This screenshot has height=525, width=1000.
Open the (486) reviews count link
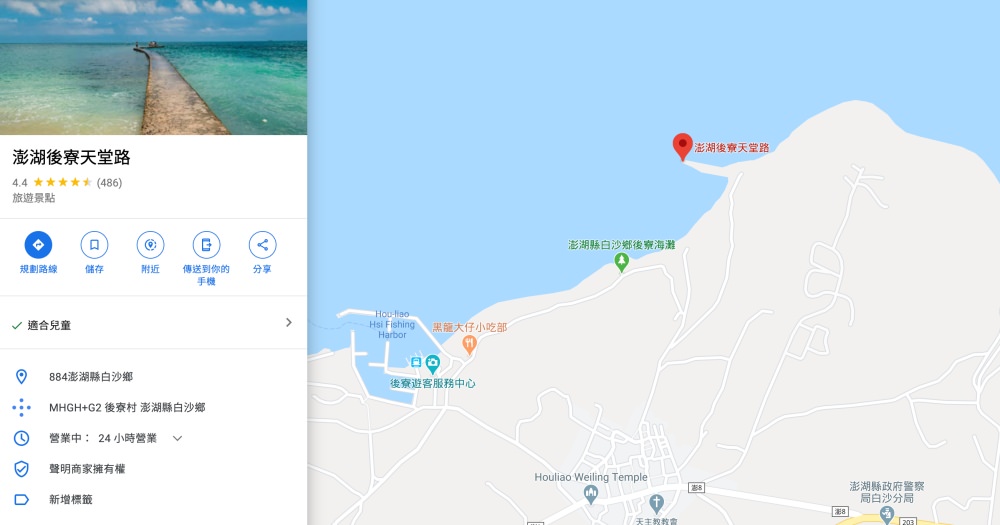point(109,182)
